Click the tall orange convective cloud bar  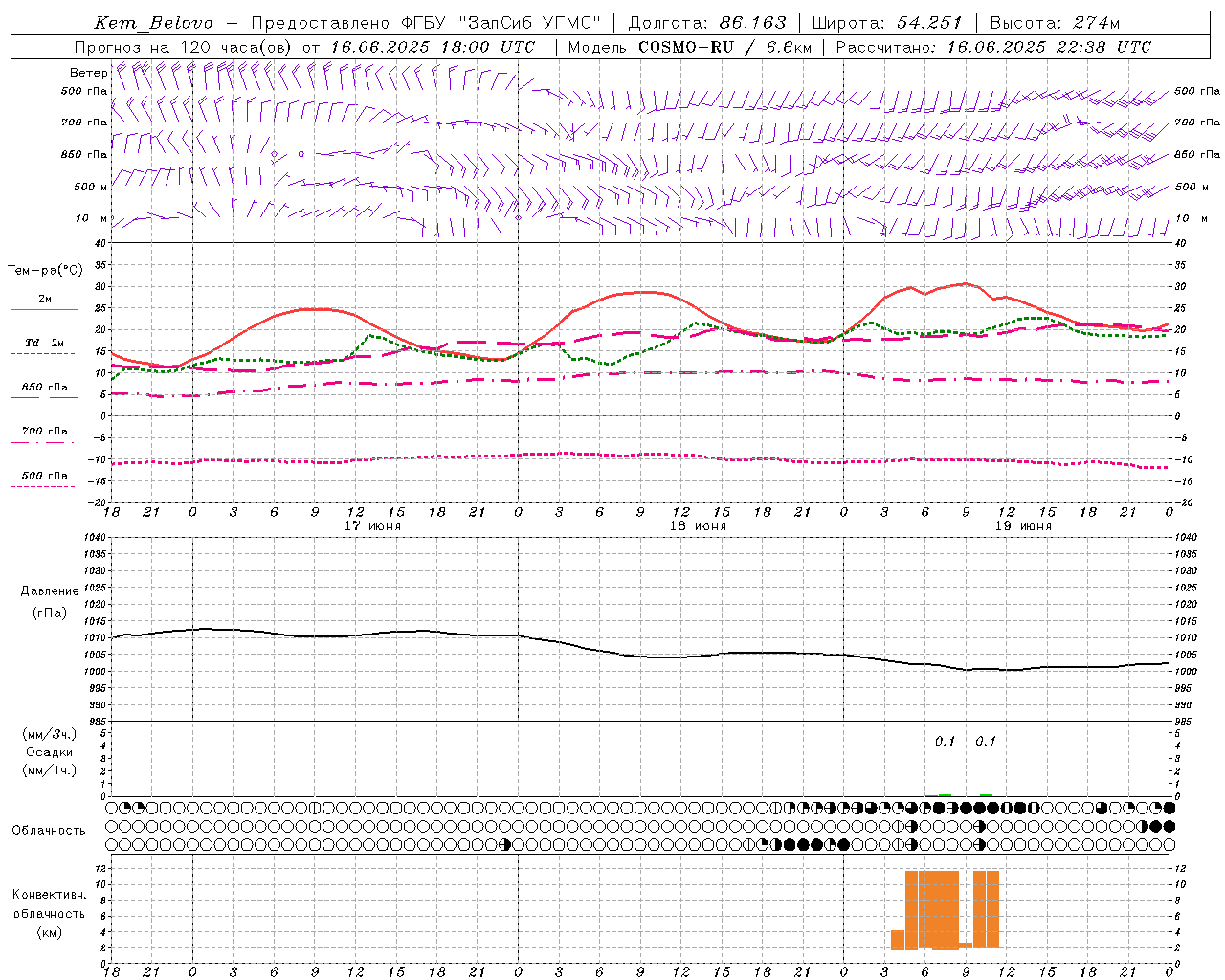click(x=932, y=910)
